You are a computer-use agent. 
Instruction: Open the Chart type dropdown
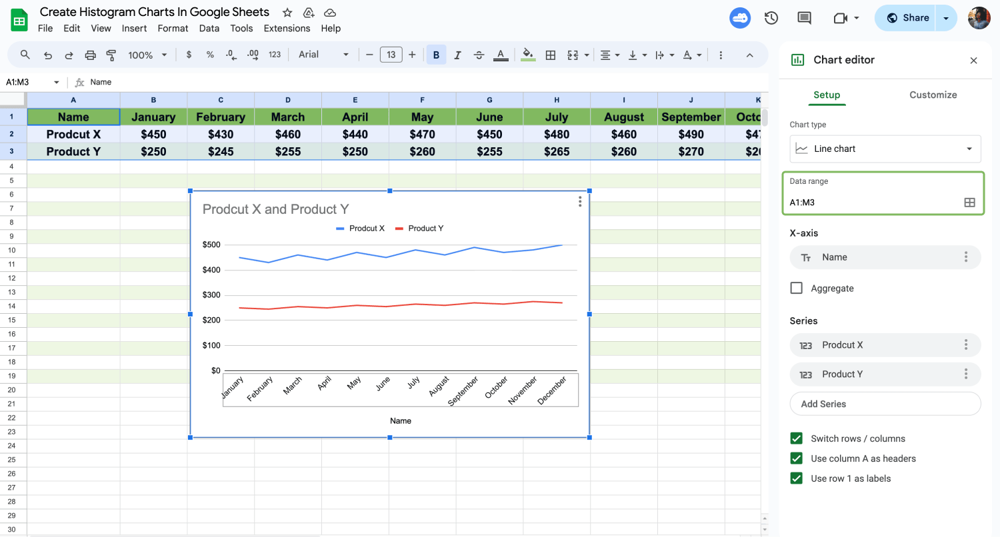(884, 149)
